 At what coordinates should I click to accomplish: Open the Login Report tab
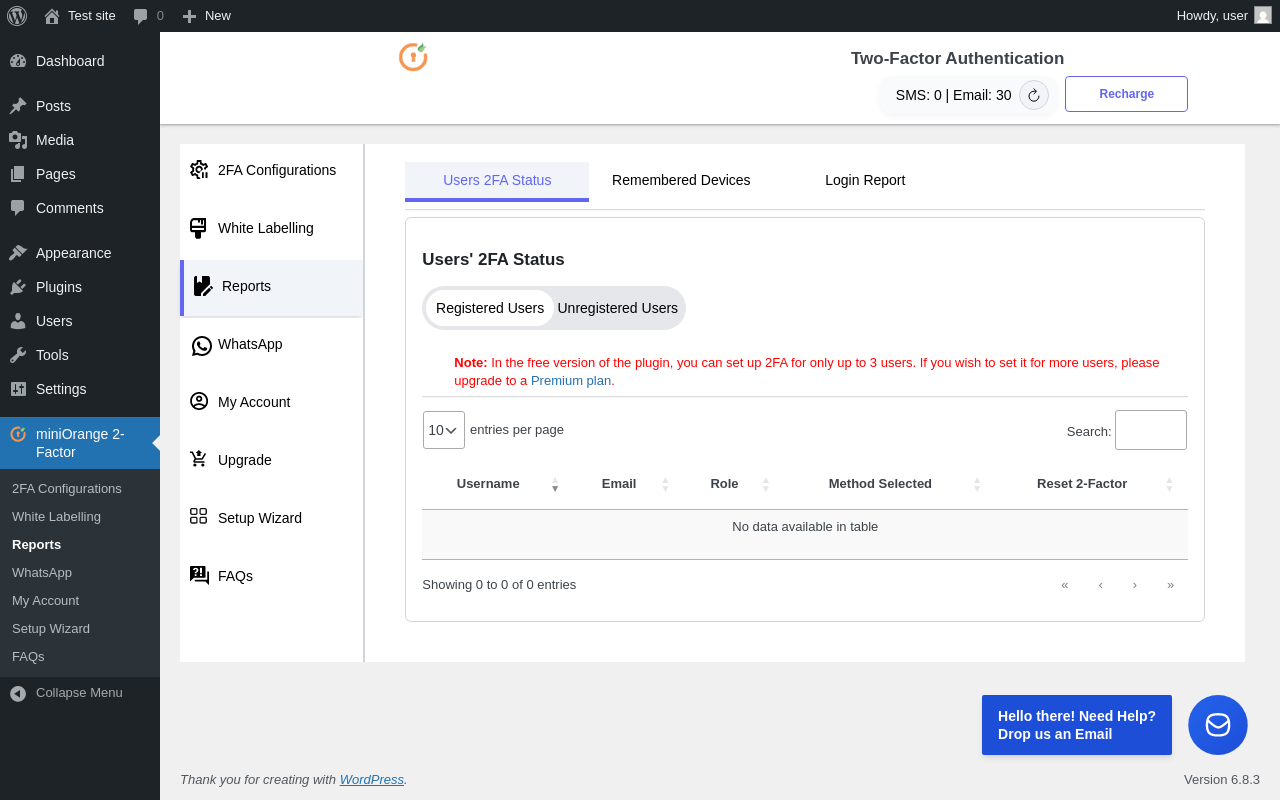coord(865,181)
